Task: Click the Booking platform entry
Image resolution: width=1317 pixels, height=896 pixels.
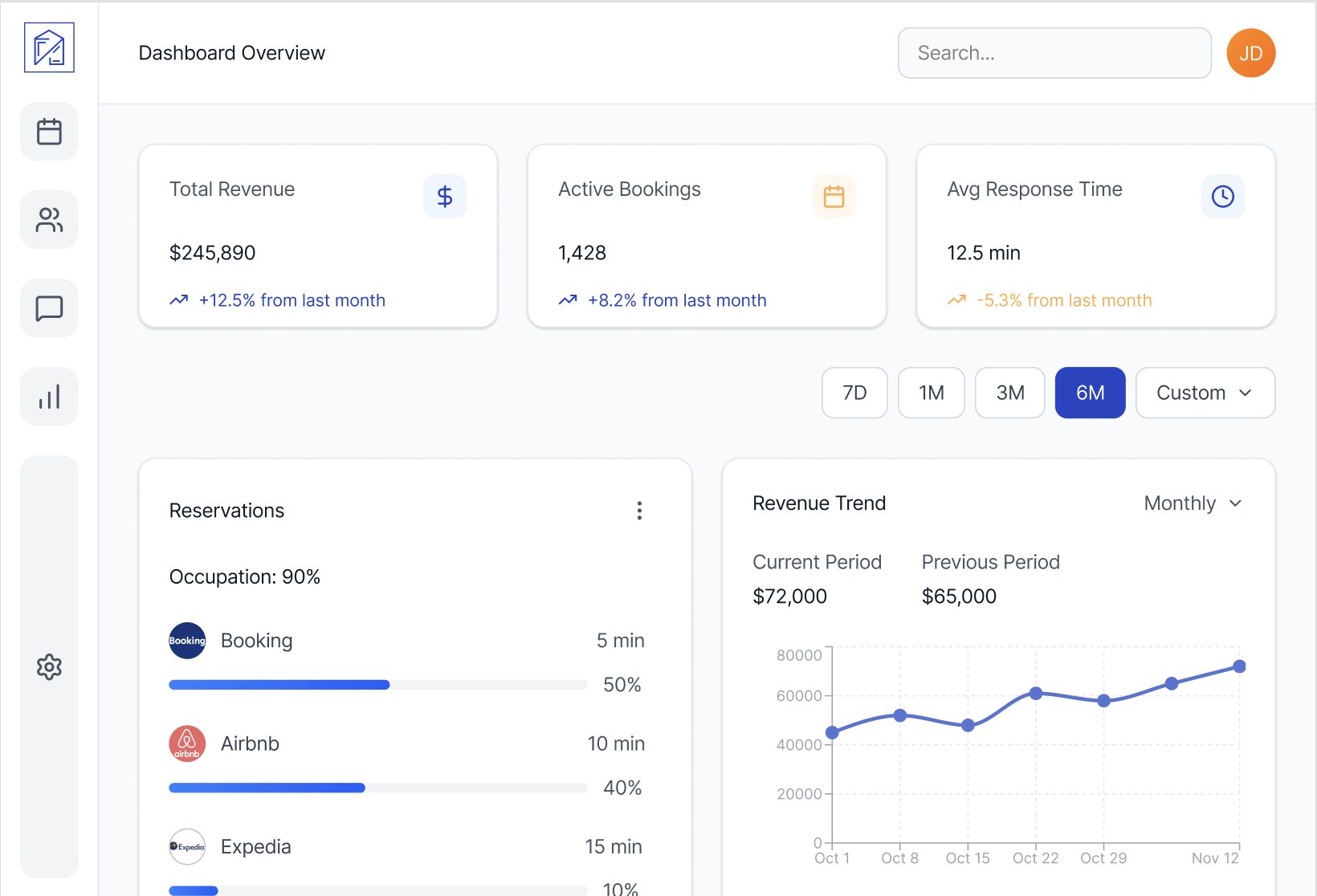Action: pos(256,640)
